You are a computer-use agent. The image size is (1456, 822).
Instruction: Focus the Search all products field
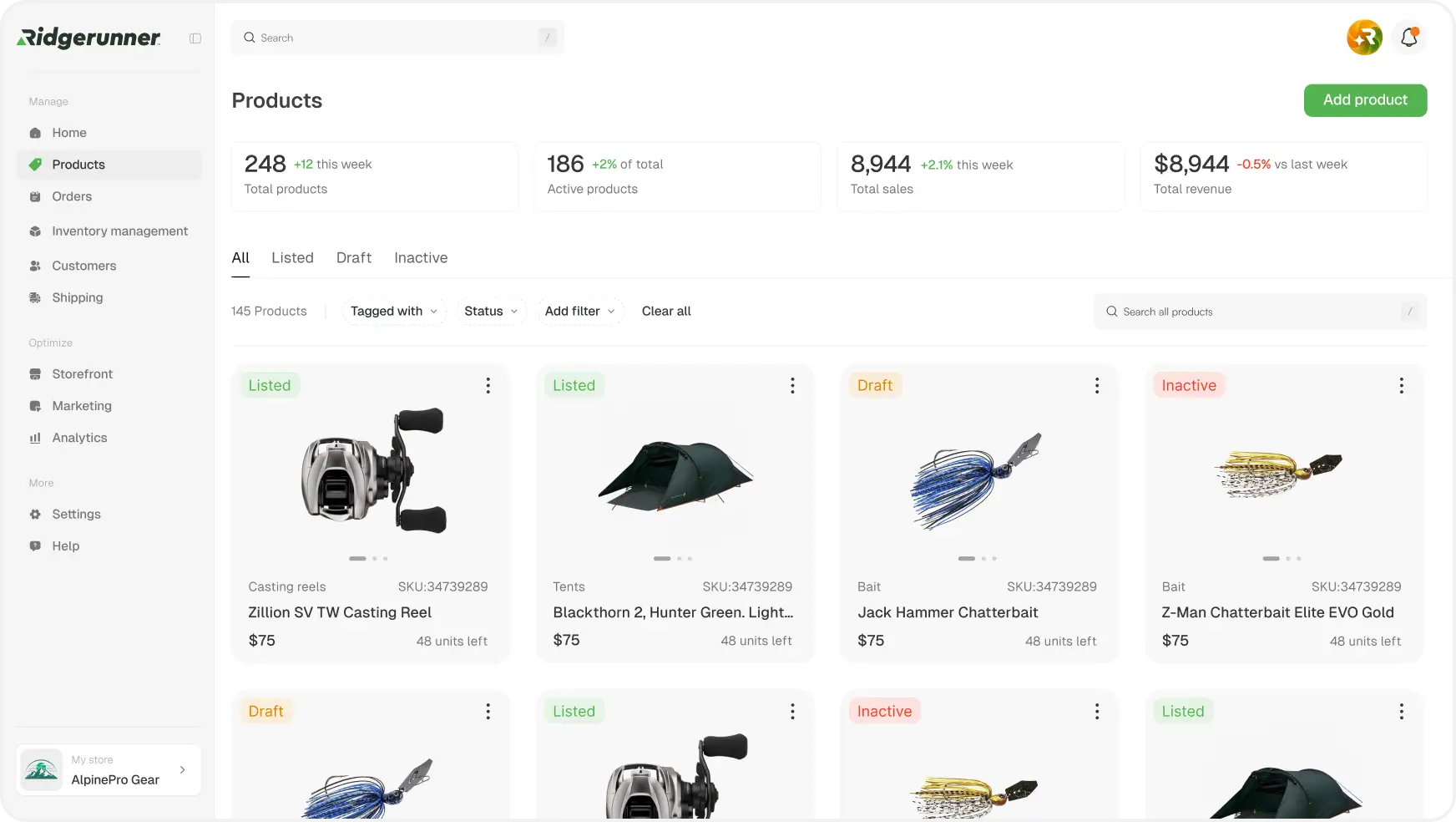(x=1260, y=312)
